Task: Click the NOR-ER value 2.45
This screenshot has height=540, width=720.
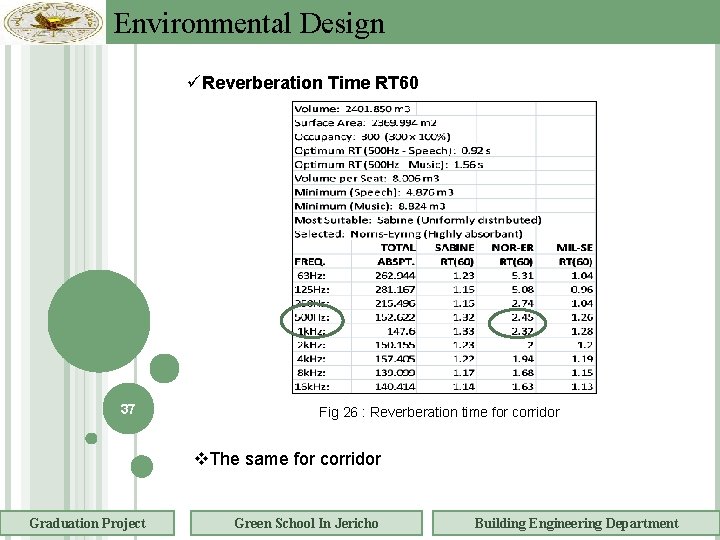Action: (523, 317)
